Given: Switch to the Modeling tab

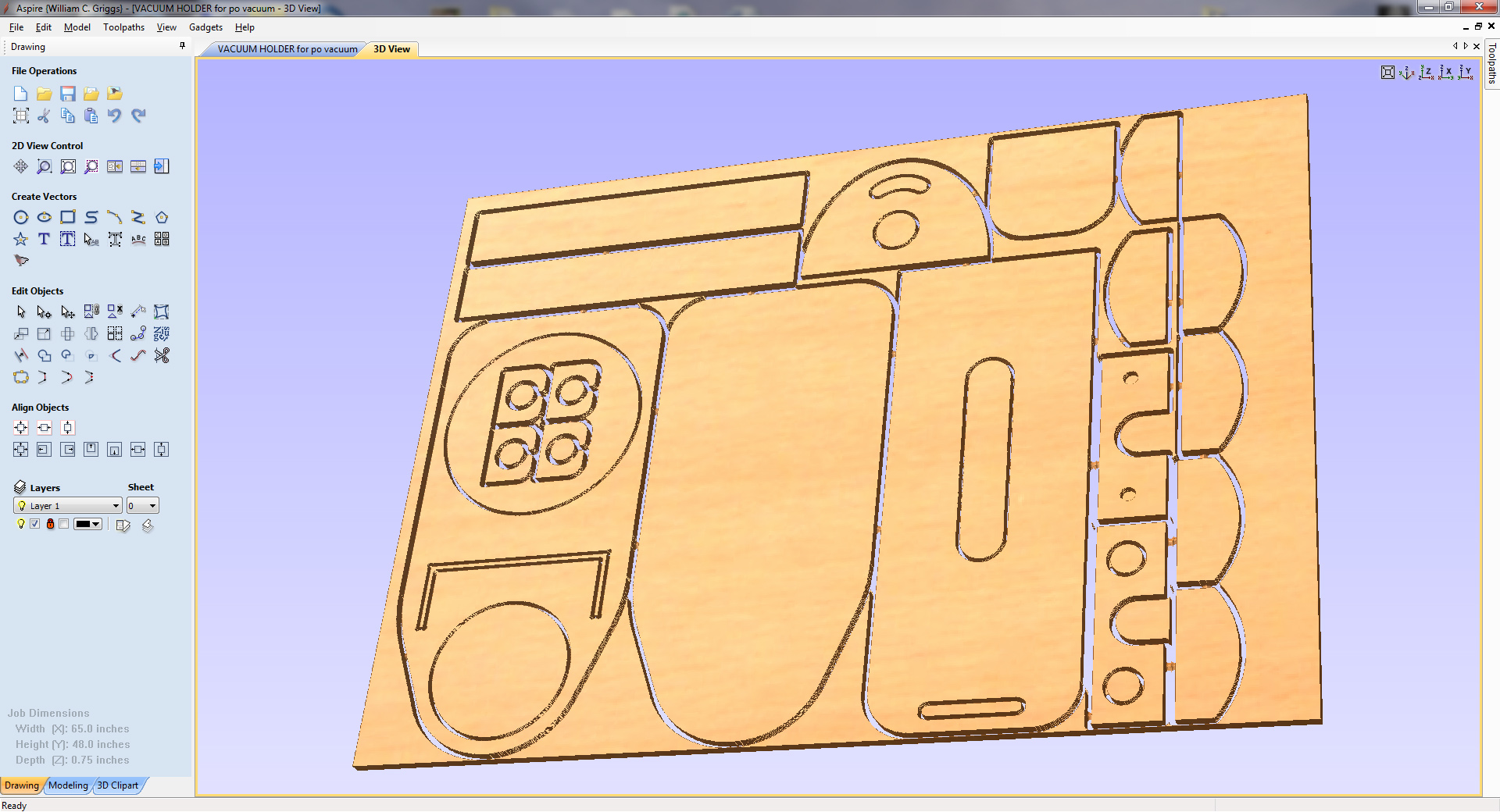Looking at the screenshot, I should pyautogui.click(x=68, y=785).
